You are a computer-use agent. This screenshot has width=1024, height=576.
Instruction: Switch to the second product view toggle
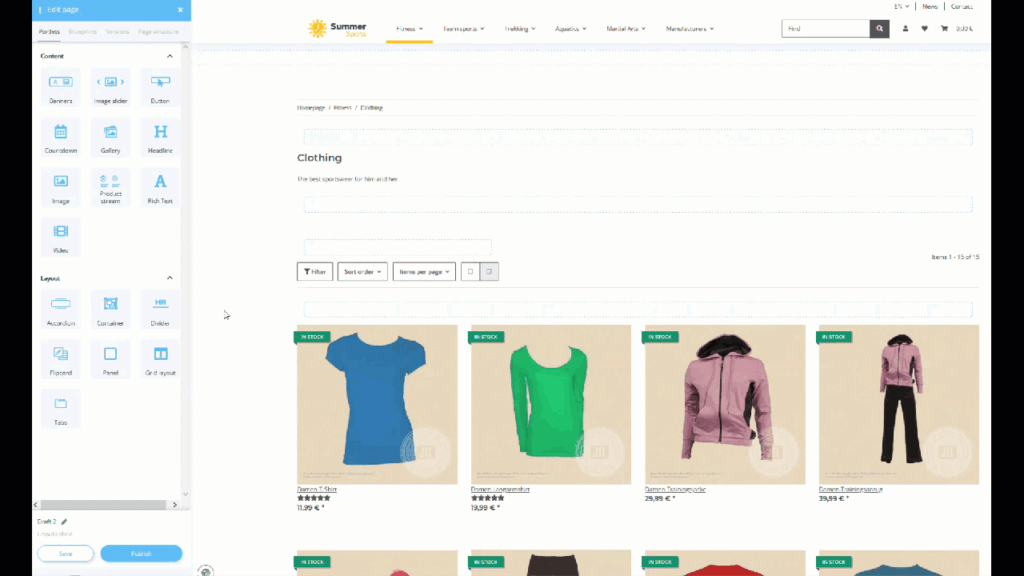(x=489, y=271)
